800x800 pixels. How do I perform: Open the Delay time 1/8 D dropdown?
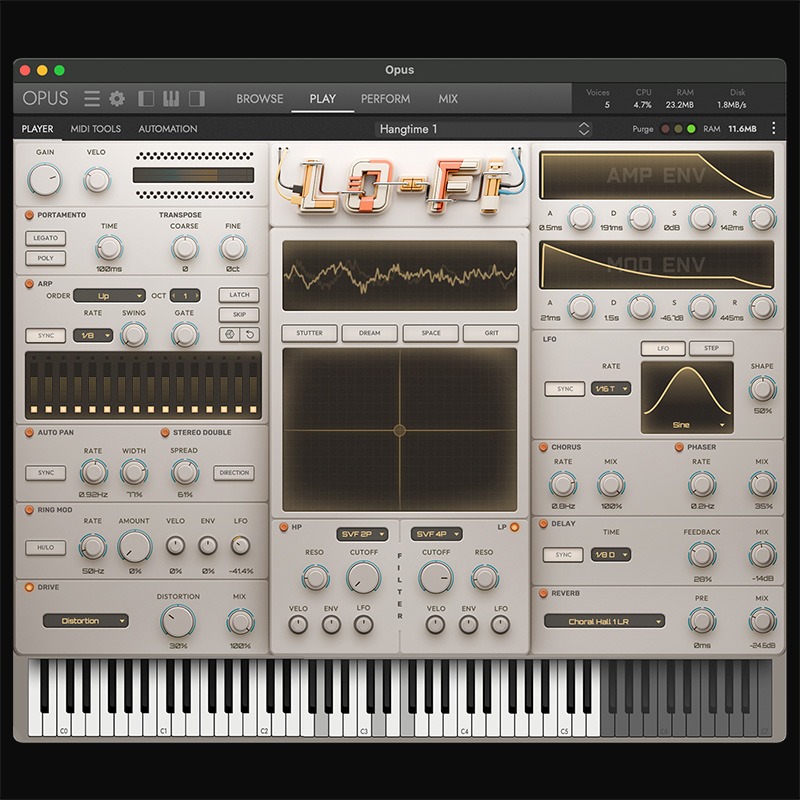coord(611,555)
